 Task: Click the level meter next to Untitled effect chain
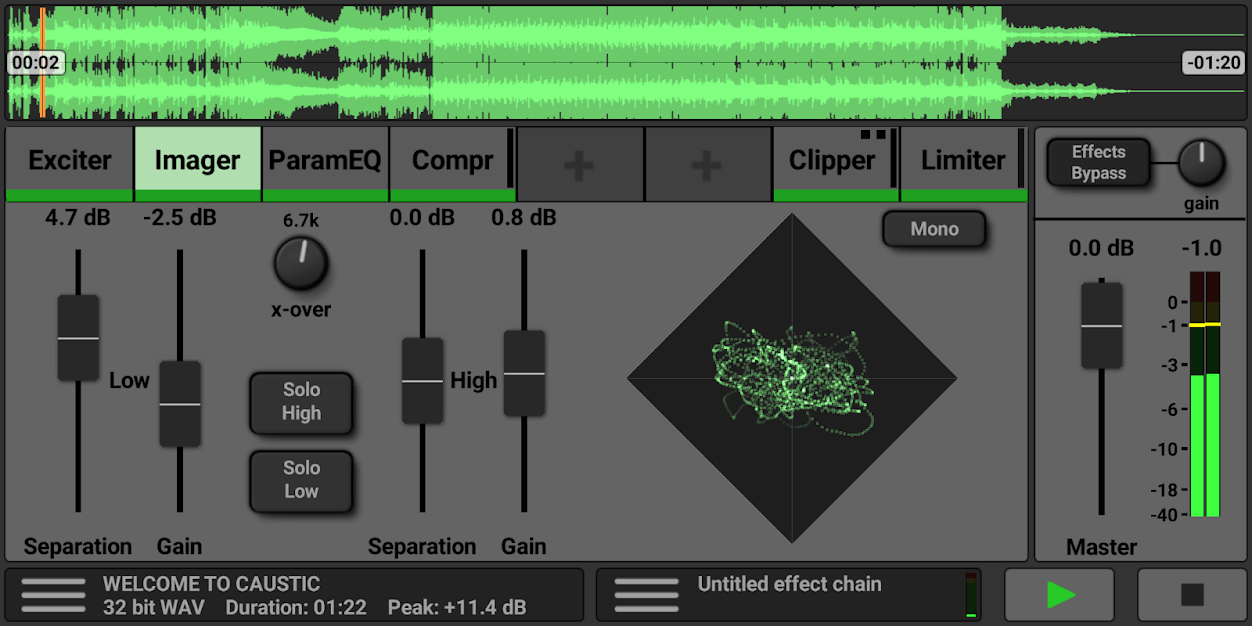point(971,594)
